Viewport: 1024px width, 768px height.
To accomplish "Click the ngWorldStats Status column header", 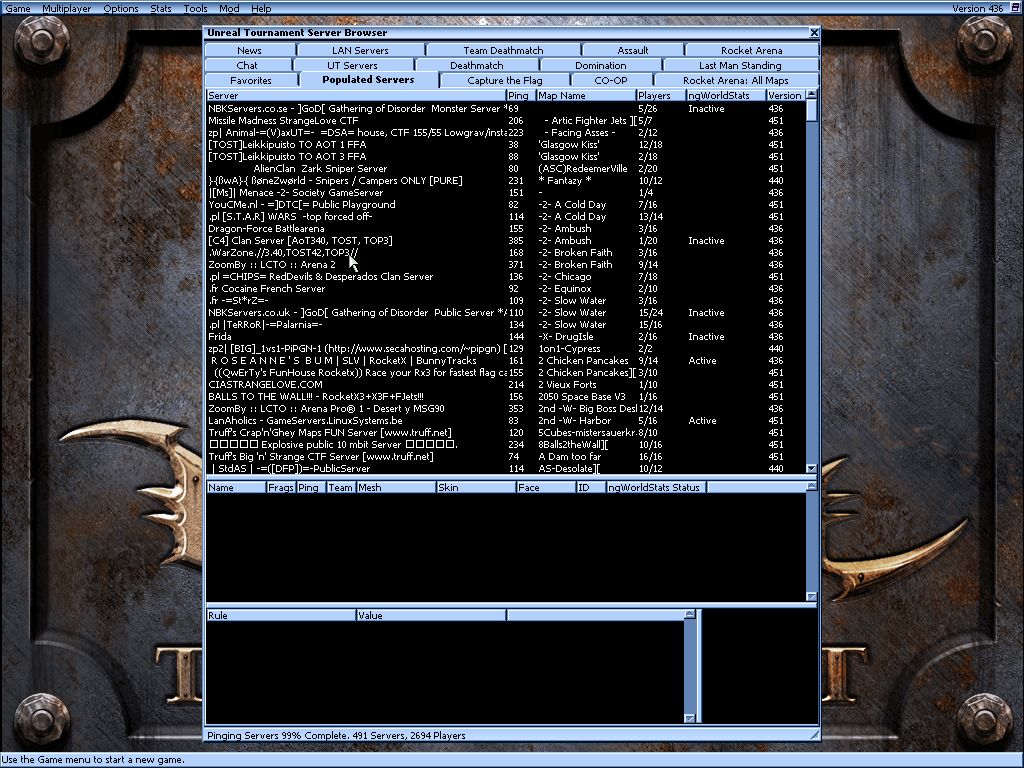I will point(656,487).
